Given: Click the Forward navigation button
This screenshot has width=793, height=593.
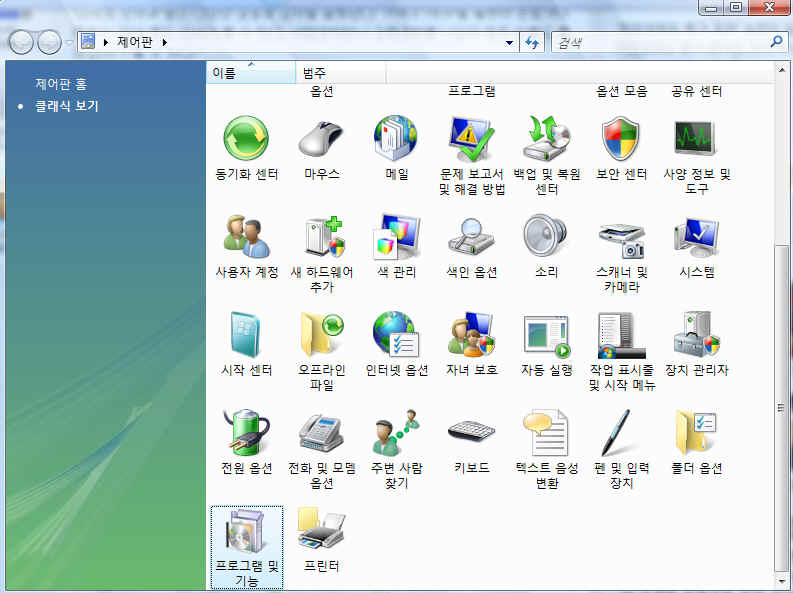Looking at the screenshot, I should click(50, 42).
